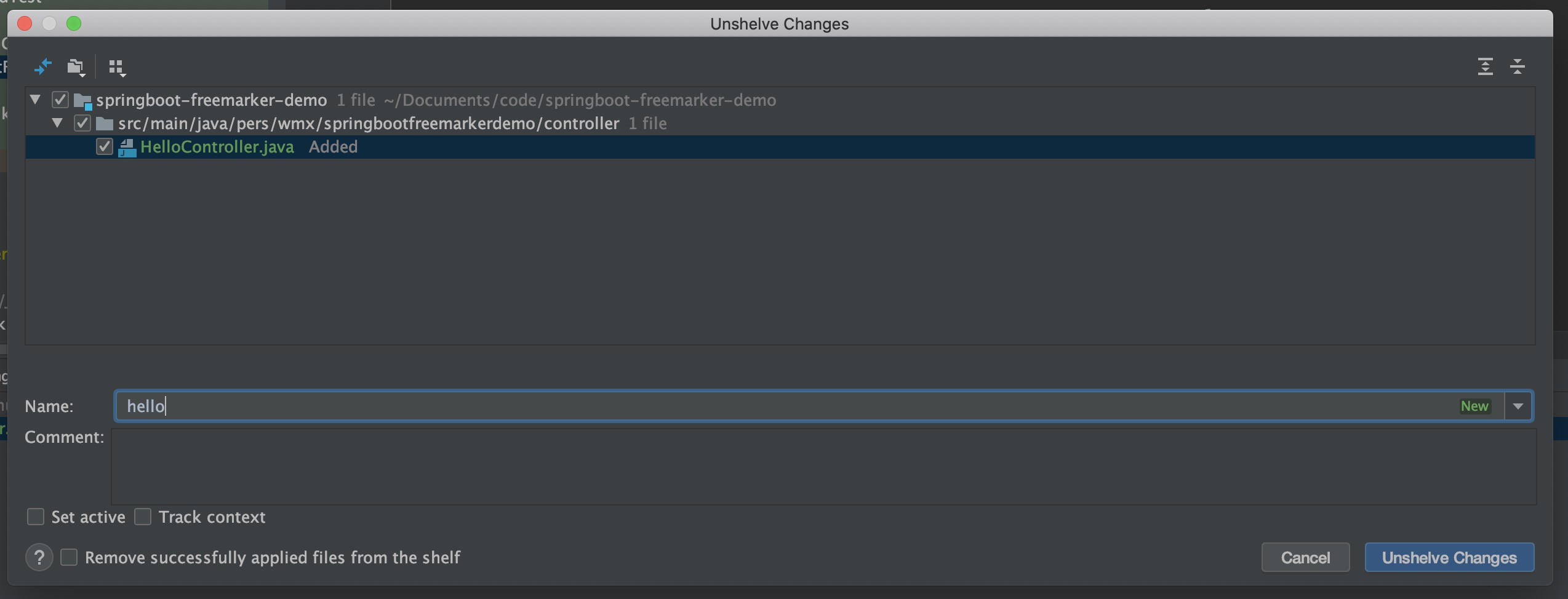The width and height of the screenshot is (1568, 599).
Task: Open the changelist Name dropdown arrow
Action: pyautogui.click(x=1518, y=407)
